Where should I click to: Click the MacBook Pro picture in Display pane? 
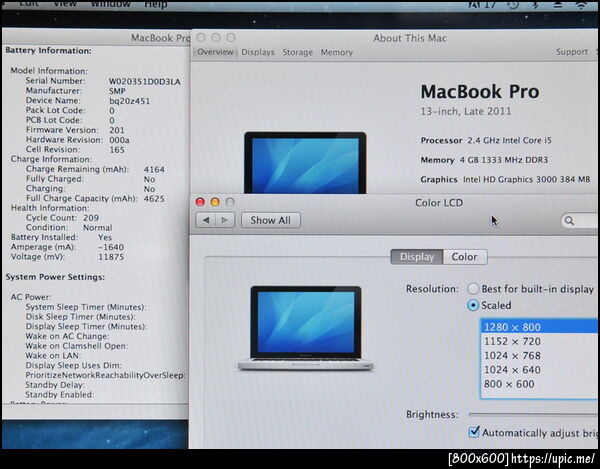point(305,328)
